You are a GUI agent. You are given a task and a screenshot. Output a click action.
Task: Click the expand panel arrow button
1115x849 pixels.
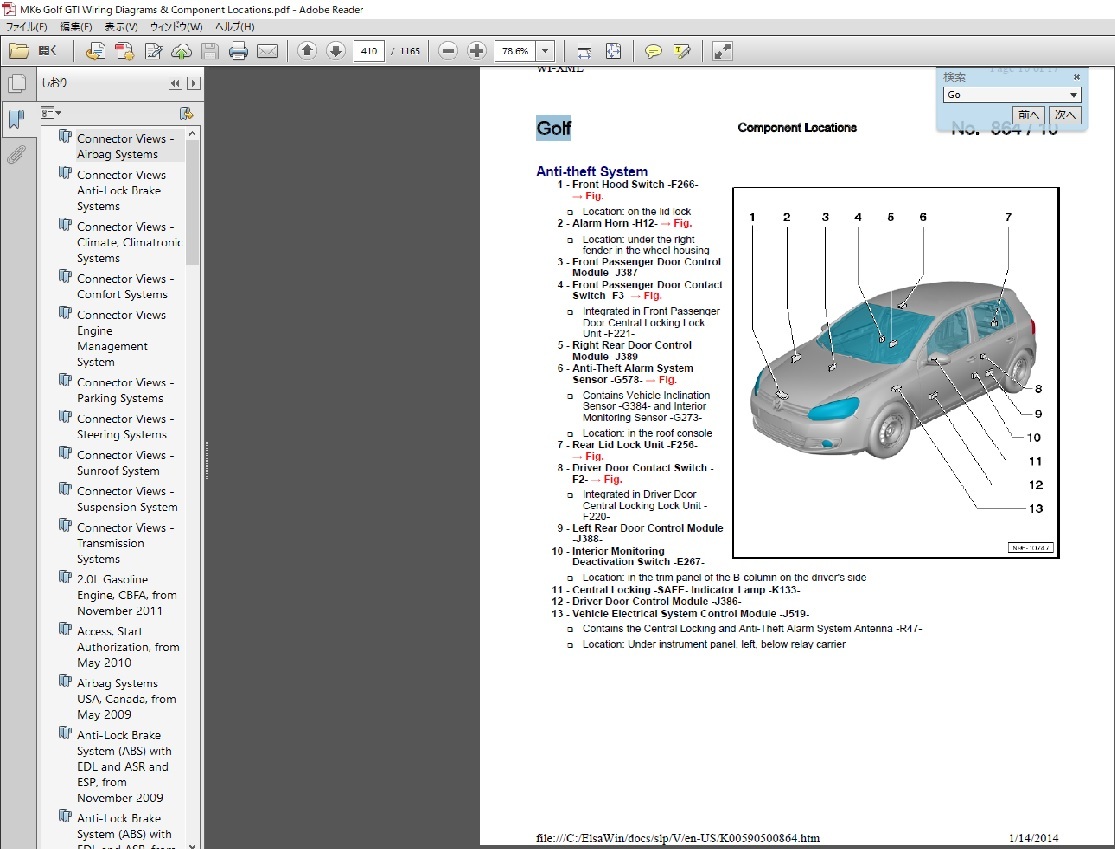pos(193,83)
